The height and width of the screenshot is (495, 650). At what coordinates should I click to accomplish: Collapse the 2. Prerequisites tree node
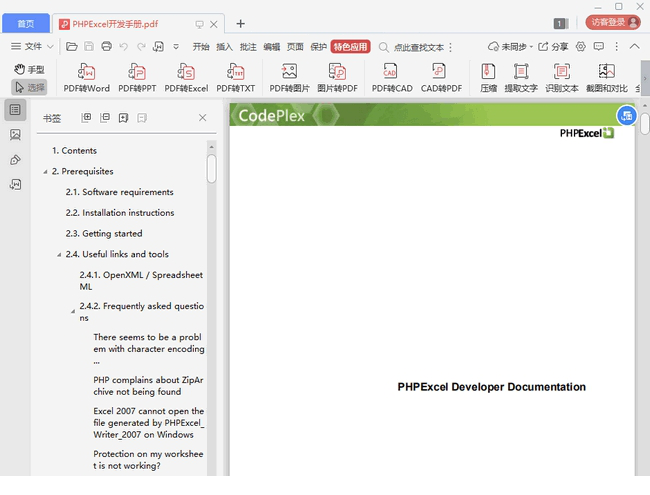pyautogui.click(x=45, y=172)
